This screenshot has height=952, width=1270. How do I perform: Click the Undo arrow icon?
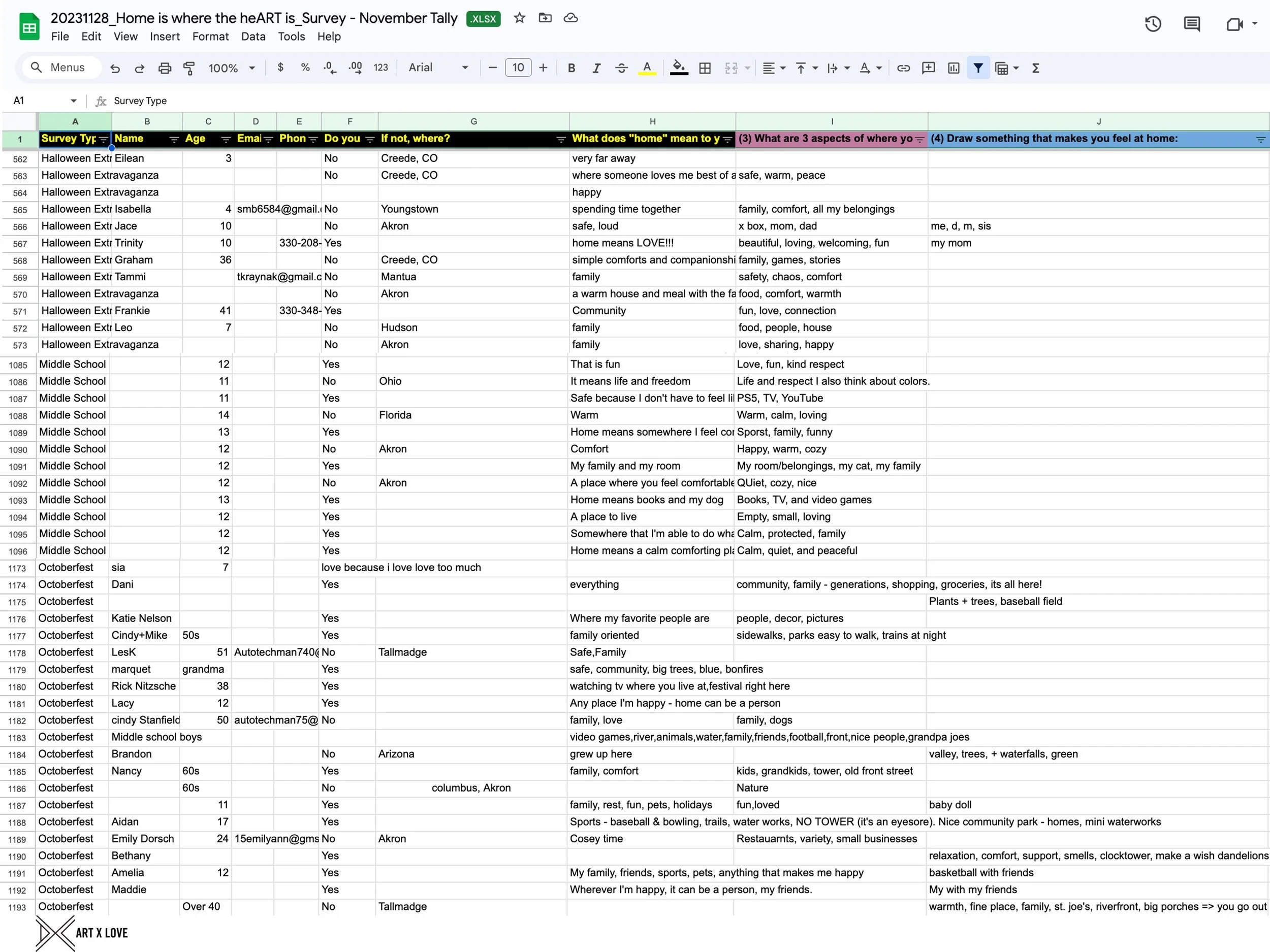115,68
